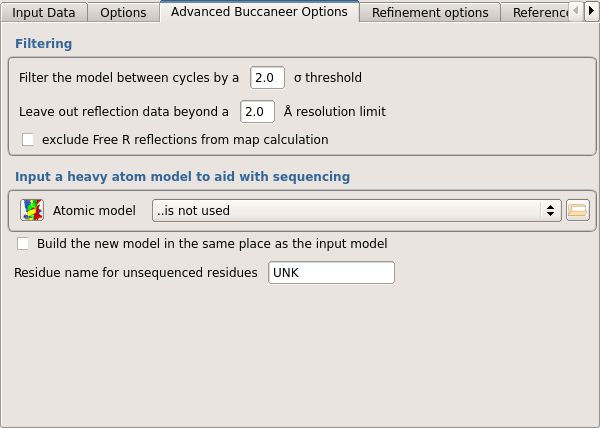Click "Residue name for unsequenced residues" label

coord(136,272)
